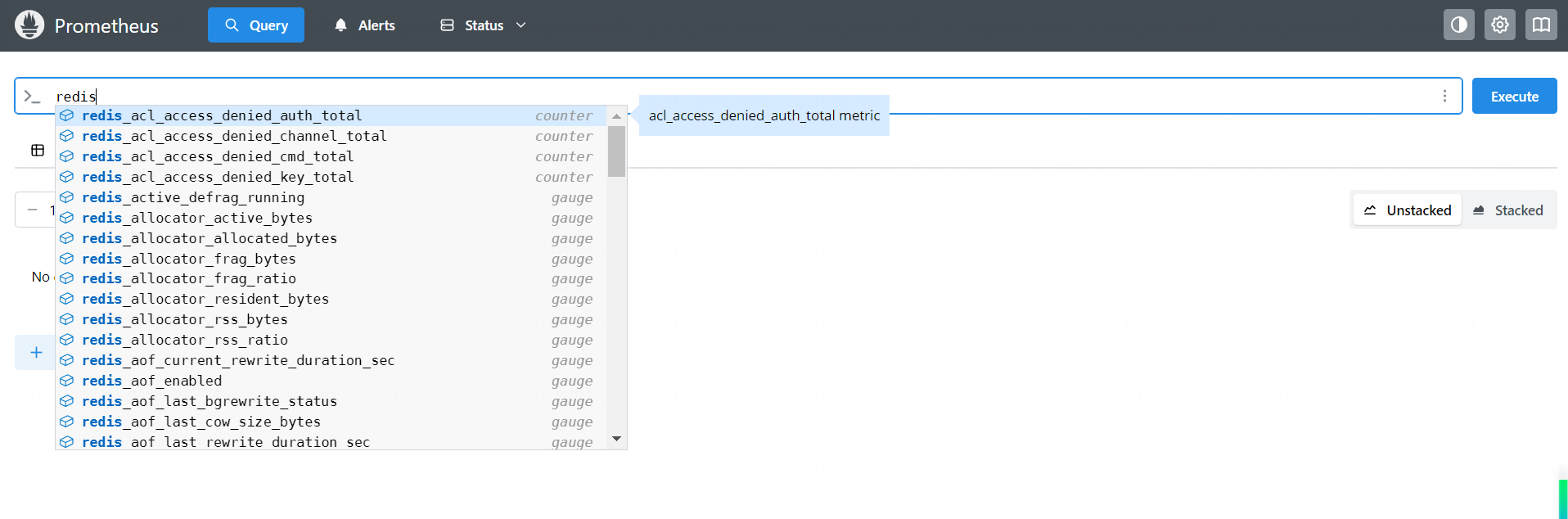Click the plus icon to add query
Viewport: 1568px width, 519px height.
[x=36, y=353]
